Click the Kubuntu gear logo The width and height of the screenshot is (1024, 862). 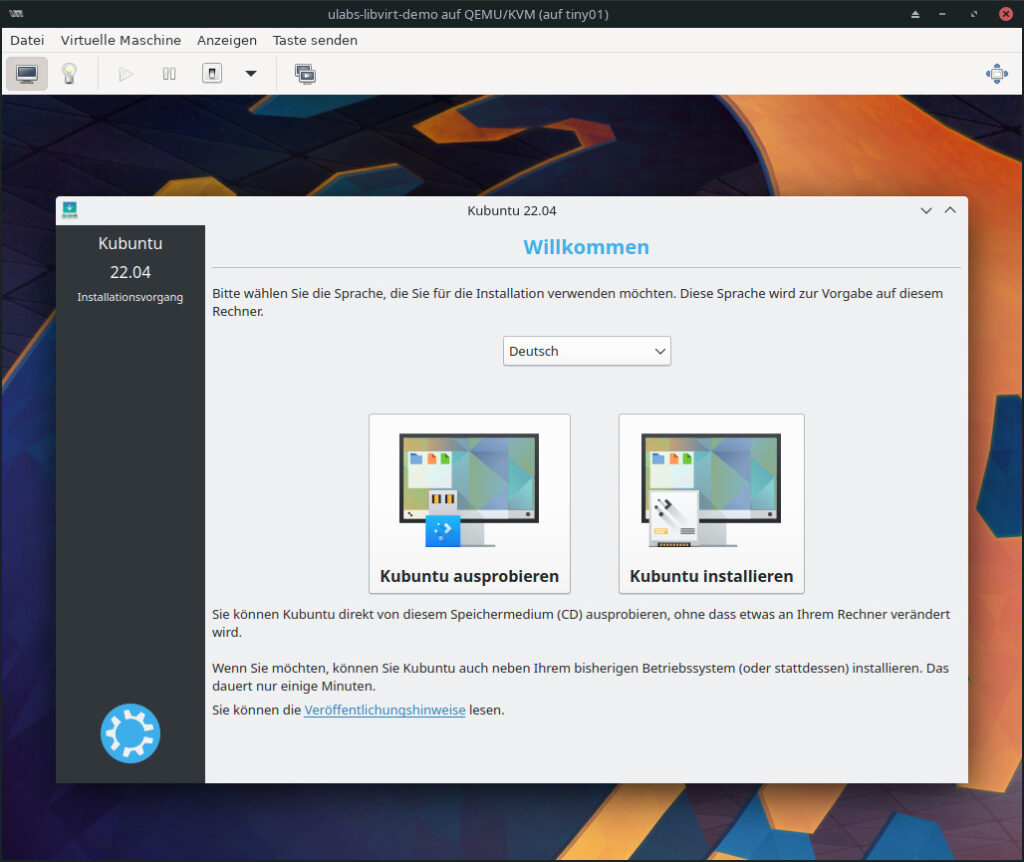point(130,733)
